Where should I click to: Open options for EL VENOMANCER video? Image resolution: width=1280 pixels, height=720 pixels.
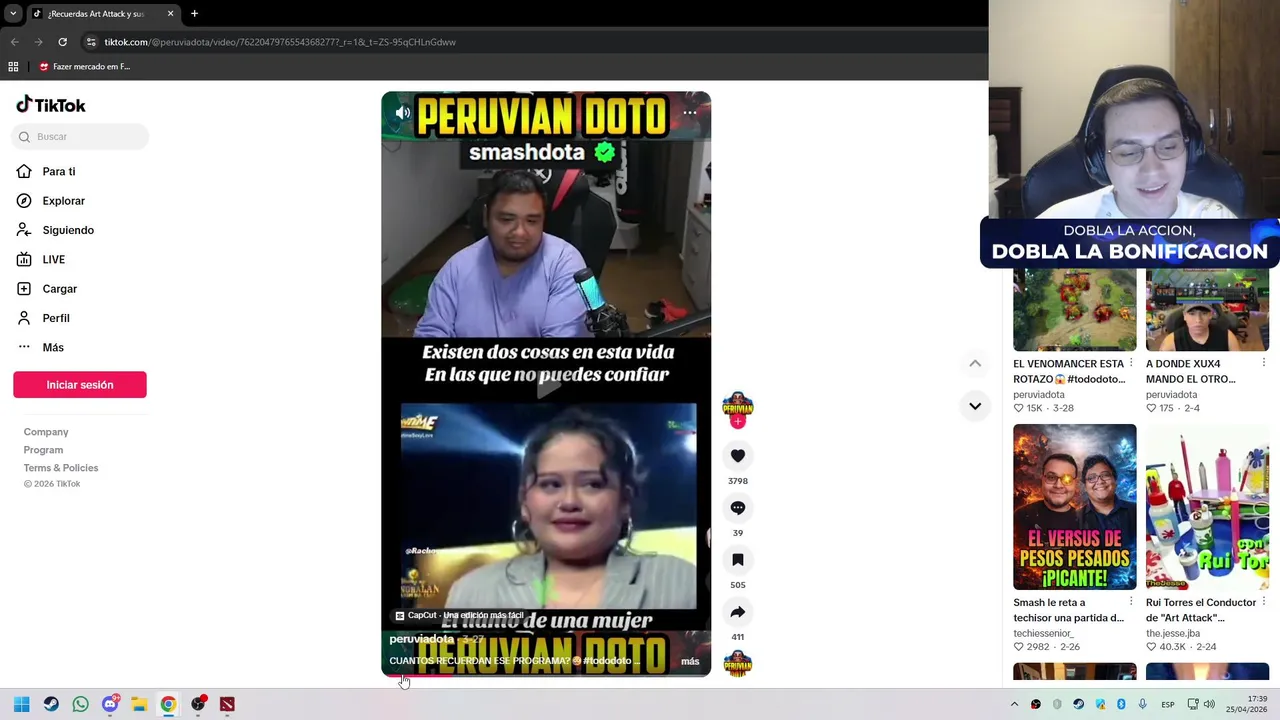[x=1131, y=363]
